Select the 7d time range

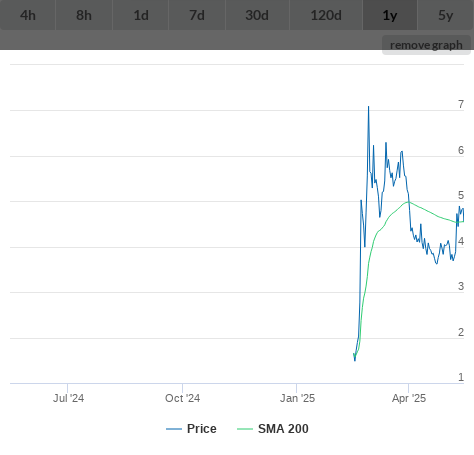tap(197, 15)
